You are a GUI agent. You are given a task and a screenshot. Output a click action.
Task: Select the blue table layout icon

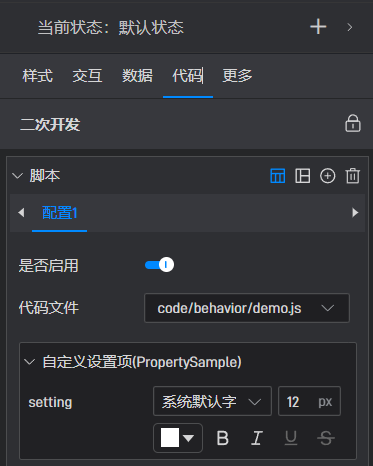277,176
